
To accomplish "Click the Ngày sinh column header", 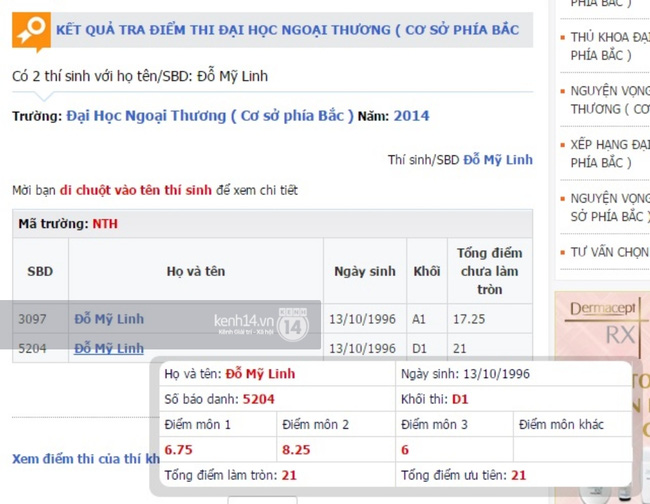I will pos(364,271).
